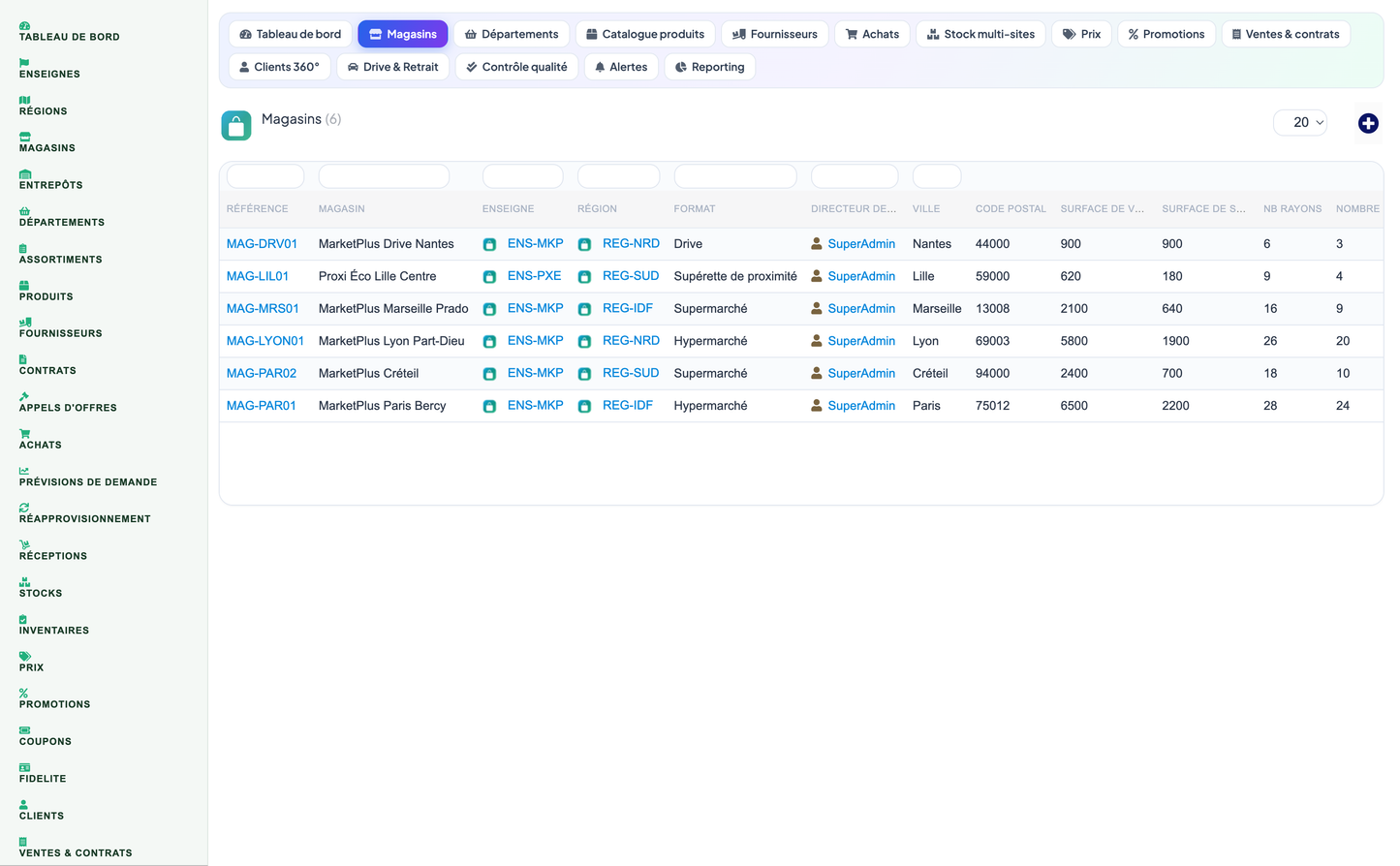The width and height of the screenshot is (1400, 866).
Task: Click the Fournisseurs truck icon in sidebar
Action: pos(25,323)
